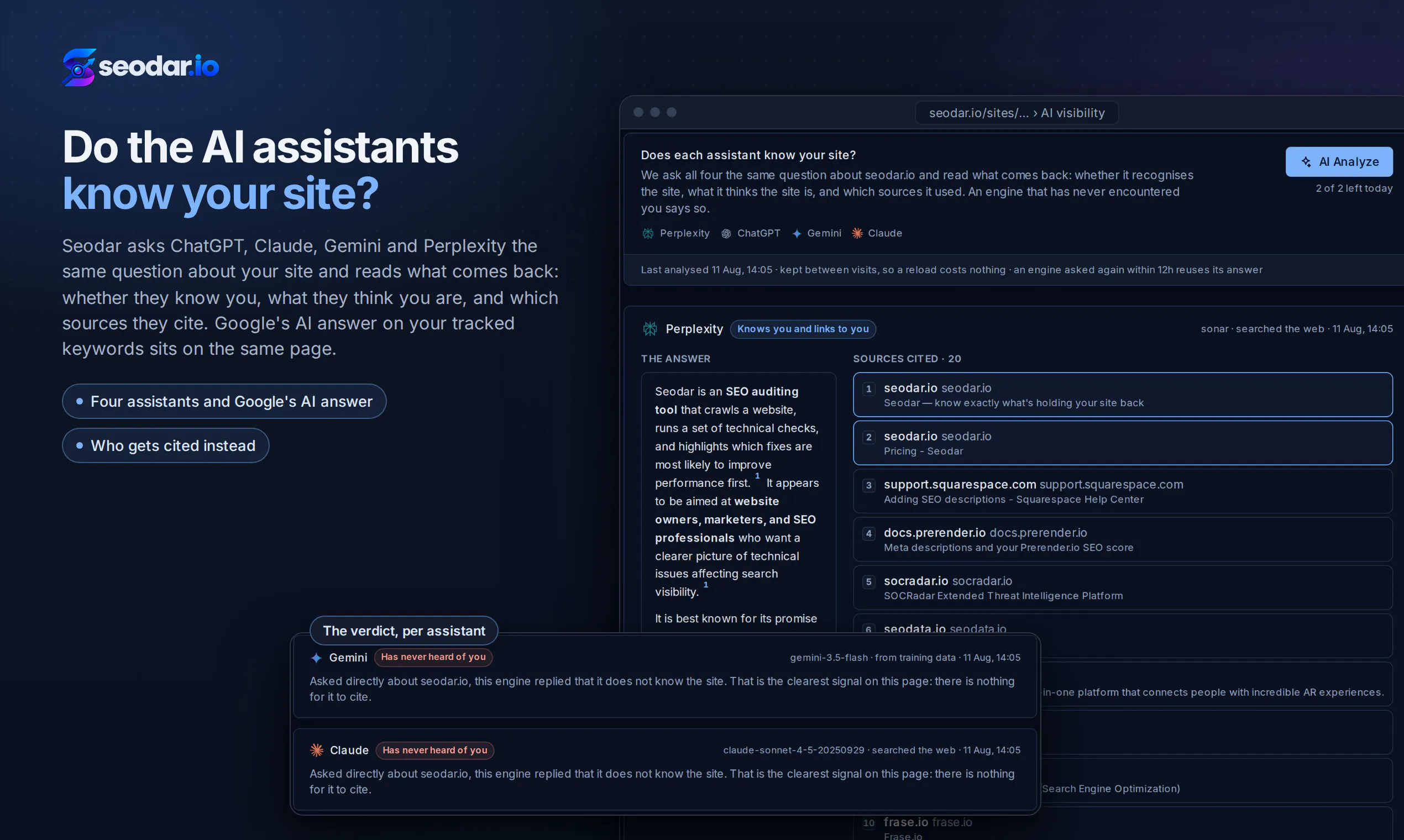
Task: Click the Claude burst icon in the engine legend
Action: click(857, 233)
